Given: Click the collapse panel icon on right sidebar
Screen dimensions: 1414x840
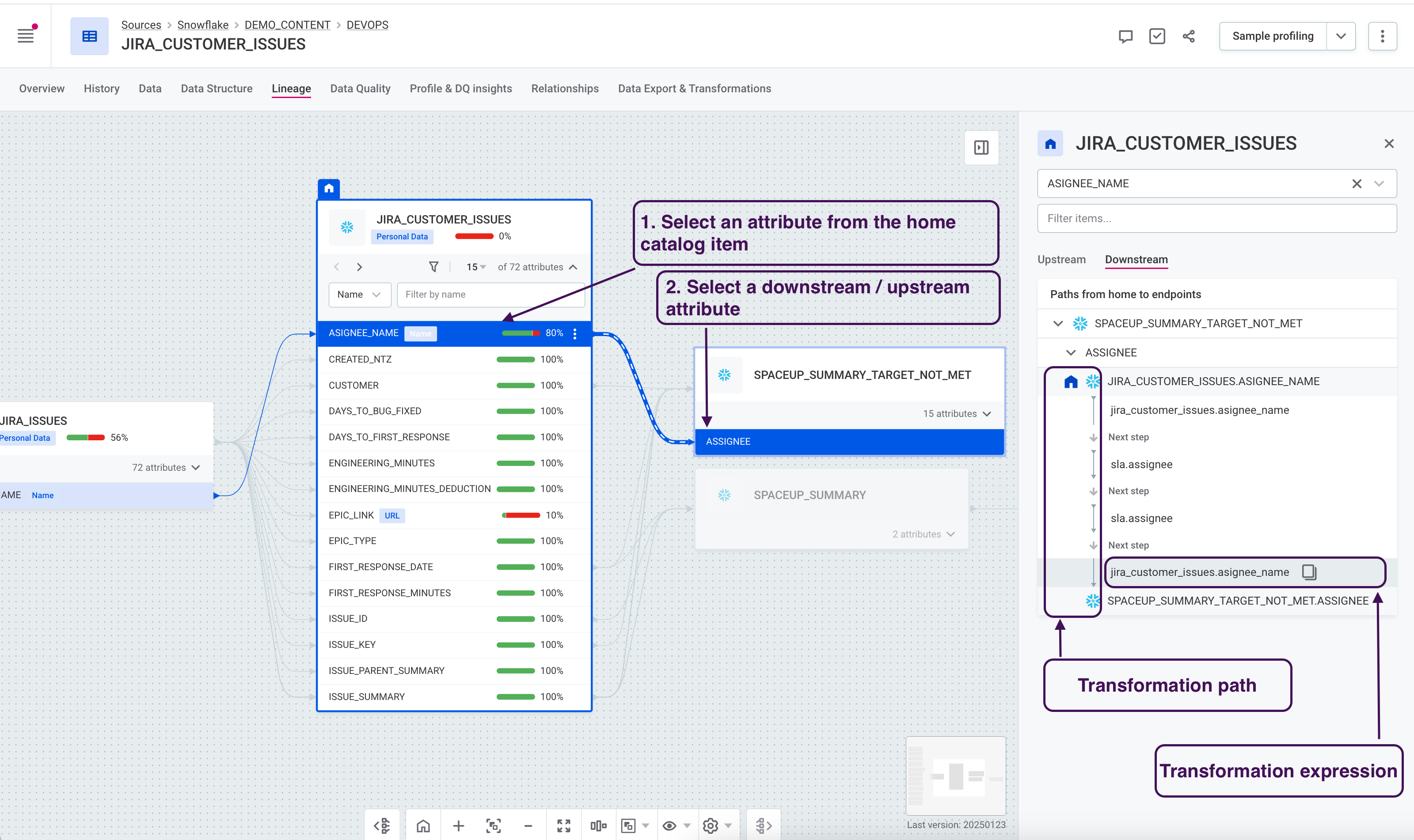Looking at the screenshot, I should point(981,148).
